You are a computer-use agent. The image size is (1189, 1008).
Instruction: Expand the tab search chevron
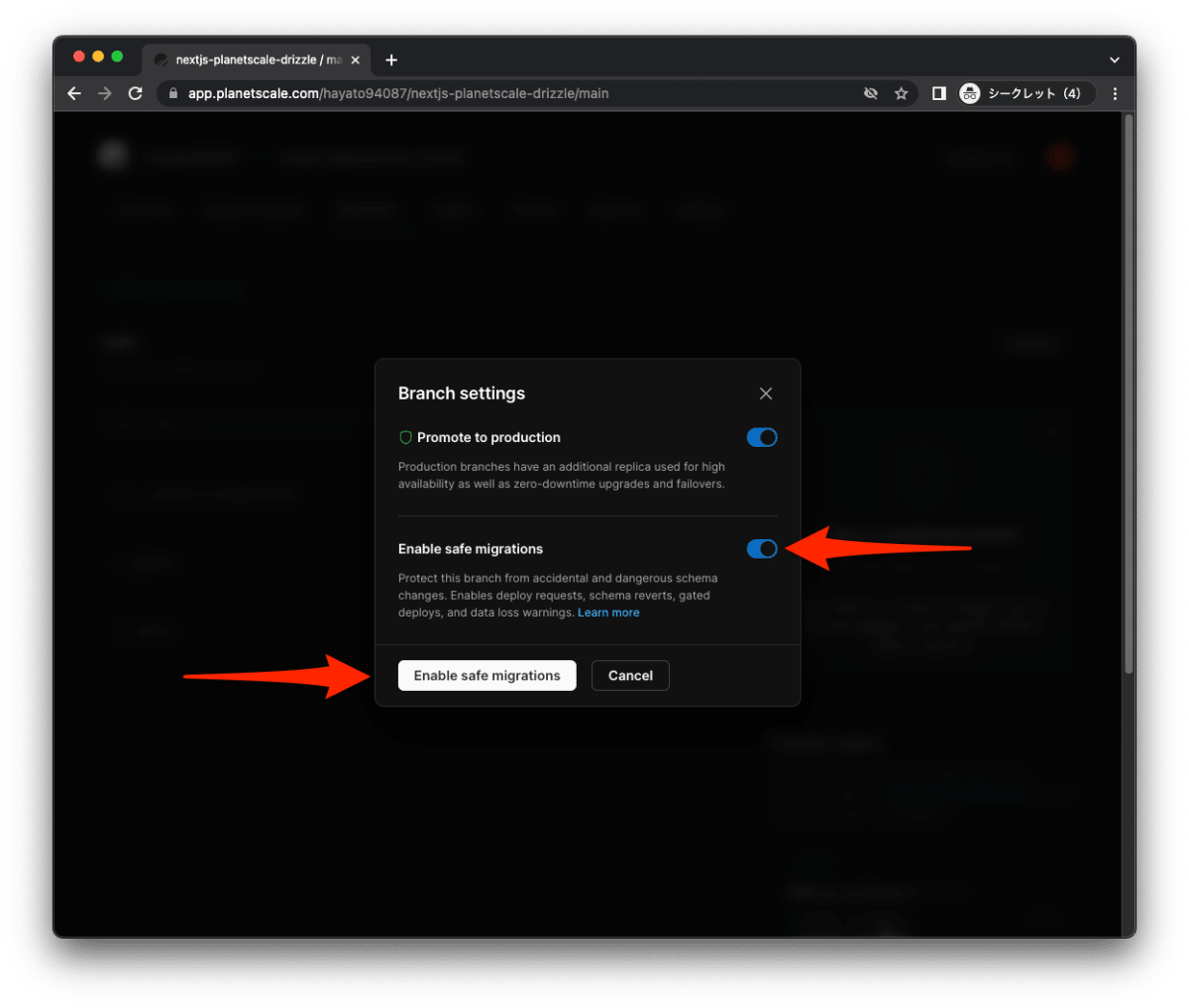tap(1115, 59)
